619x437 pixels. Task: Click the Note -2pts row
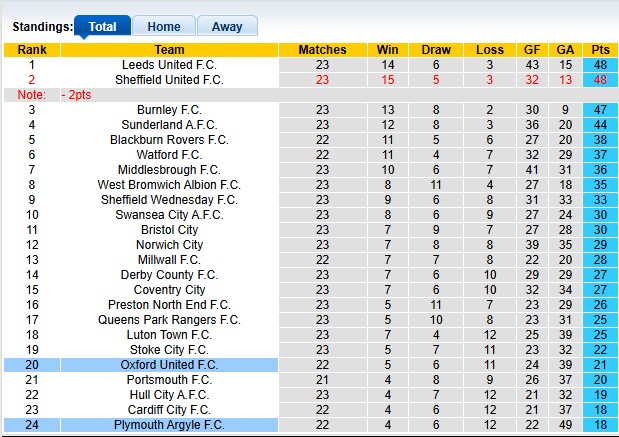(60, 95)
